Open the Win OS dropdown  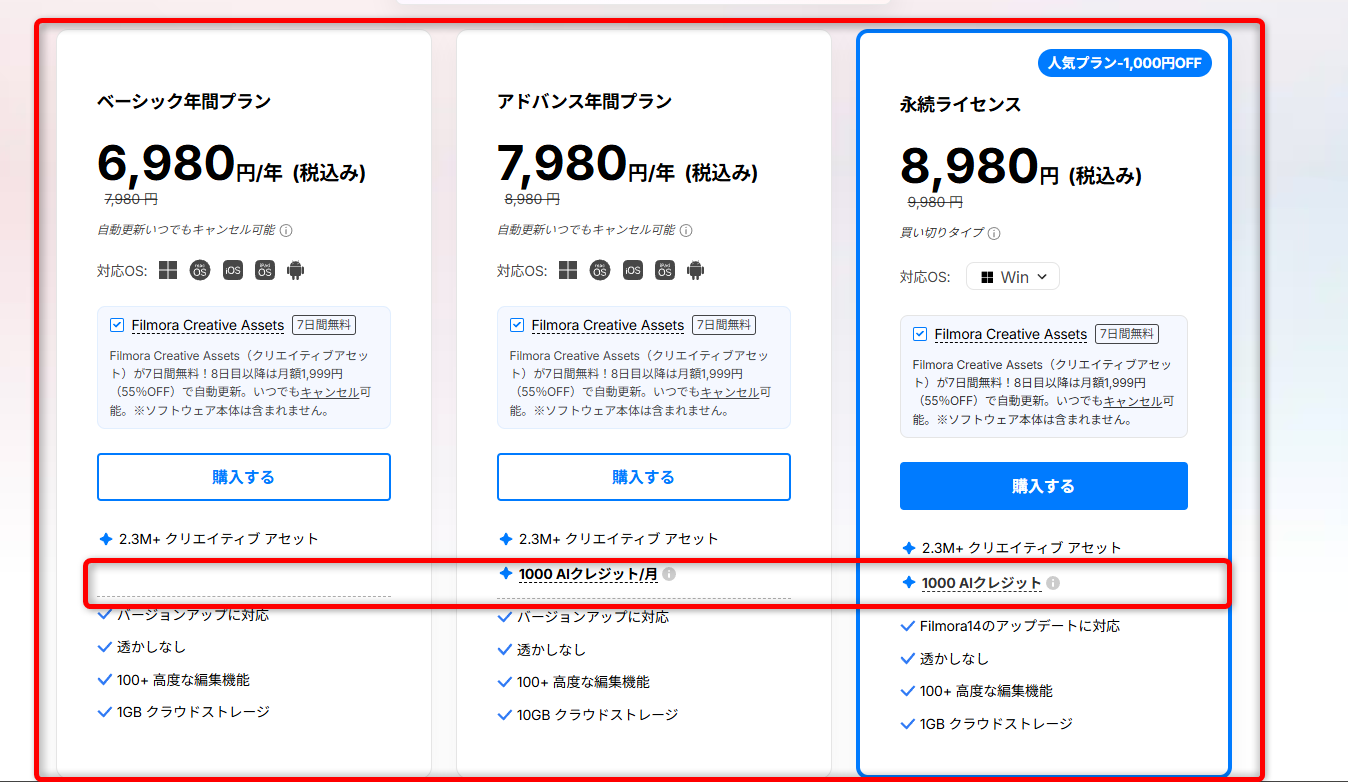point(1012,277)
